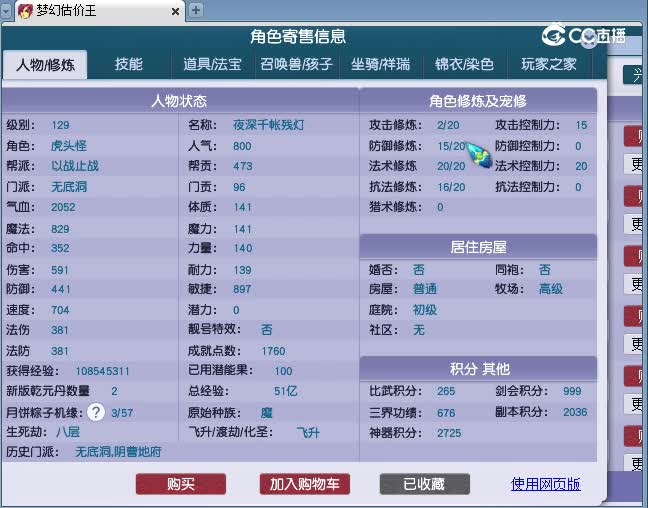Click the 副本积分 value 2036
Image resolution: width=648 pixels, height=508 pixels.
tap(575, 412)
